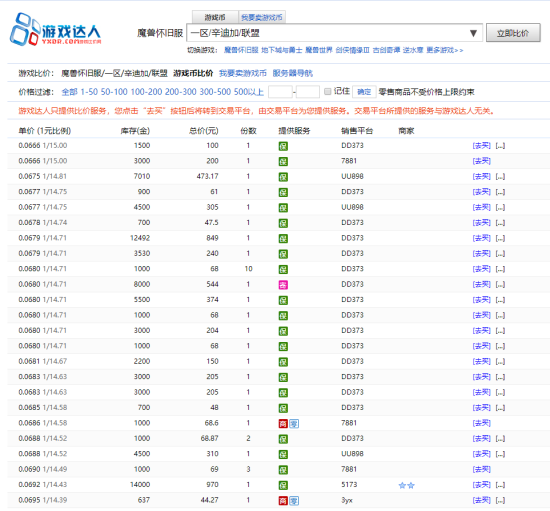Click the 保 icon in the 240 total row

tap(283, 254)
